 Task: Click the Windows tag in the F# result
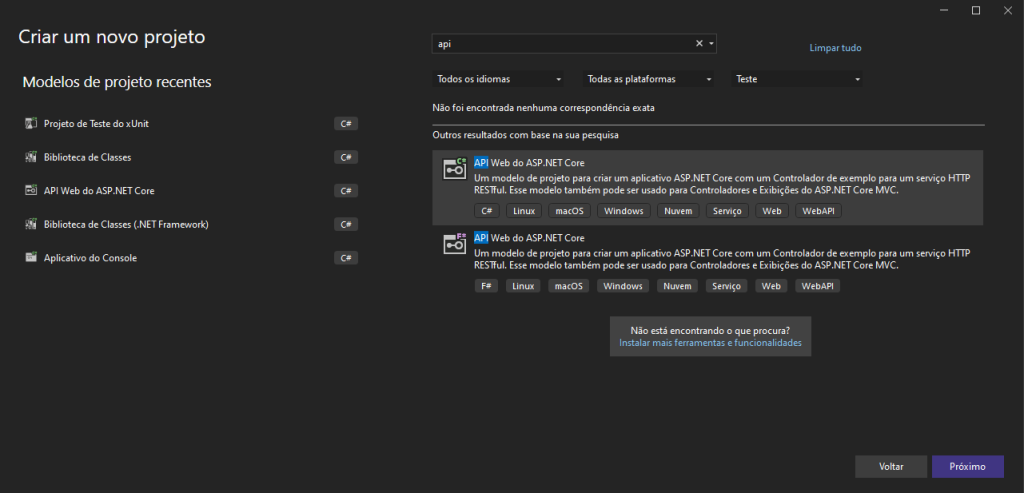[623, 286]
